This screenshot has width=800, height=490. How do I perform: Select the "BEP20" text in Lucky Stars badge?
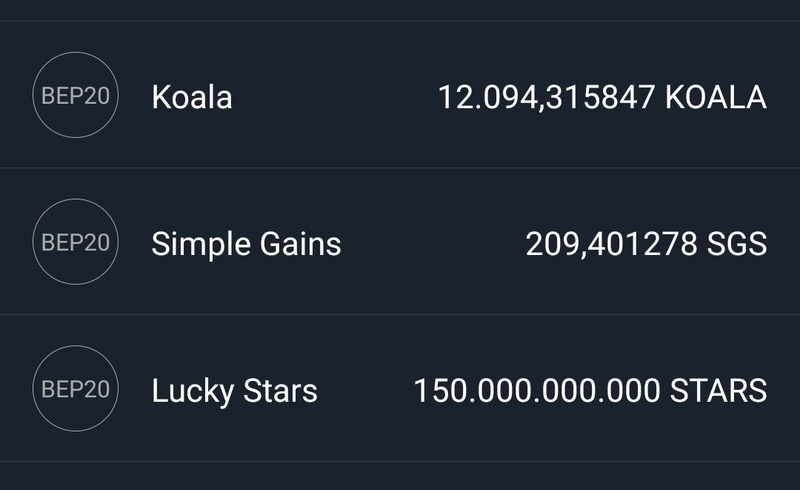pyautogui.click(x=76, y=389)
